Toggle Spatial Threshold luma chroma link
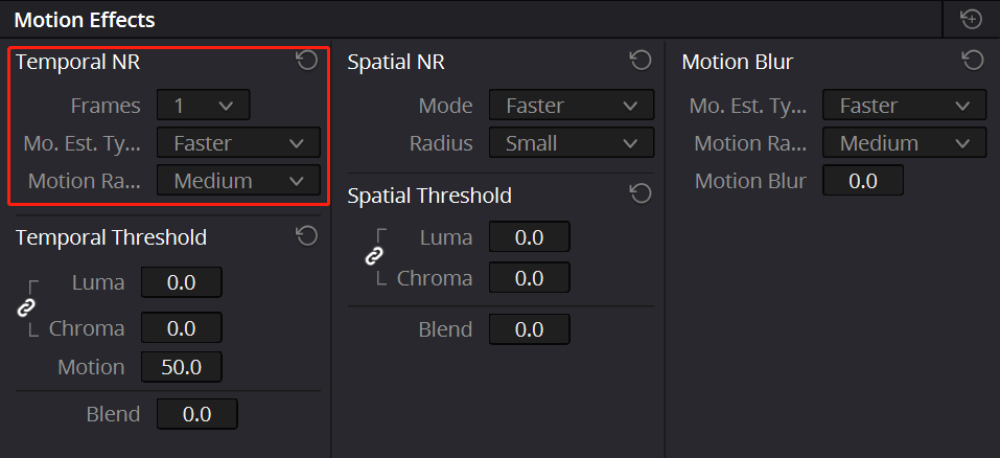1000x458 pixels. pyautogui.click(x=374, y=256)
